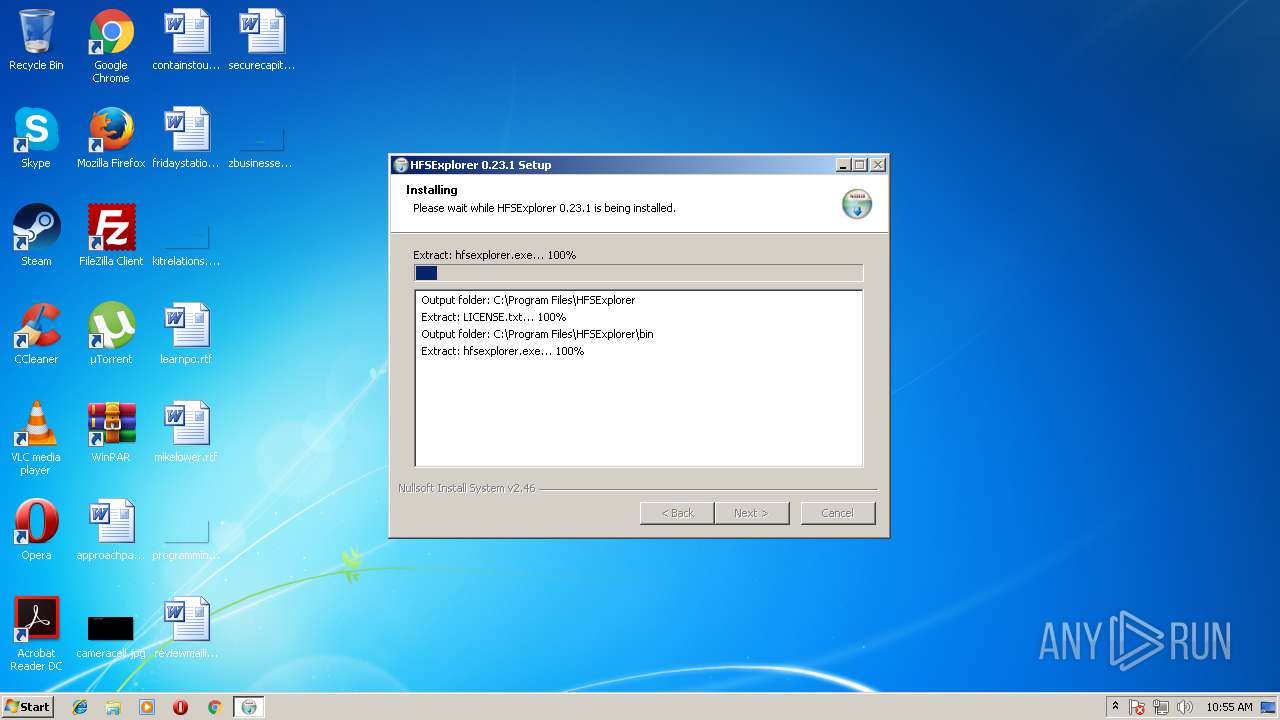The height and width of the screenshot is (720, 1280).
Task: Switch to the setup task in the taskbar
Action: click(249, 707)
